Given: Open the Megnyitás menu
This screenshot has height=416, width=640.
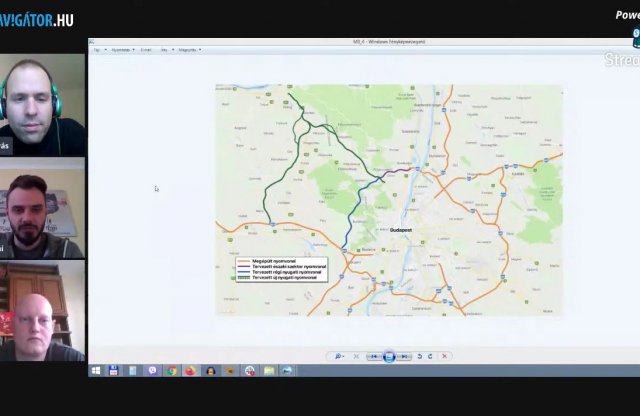Looking at the screenshot, I should (189, 49).
